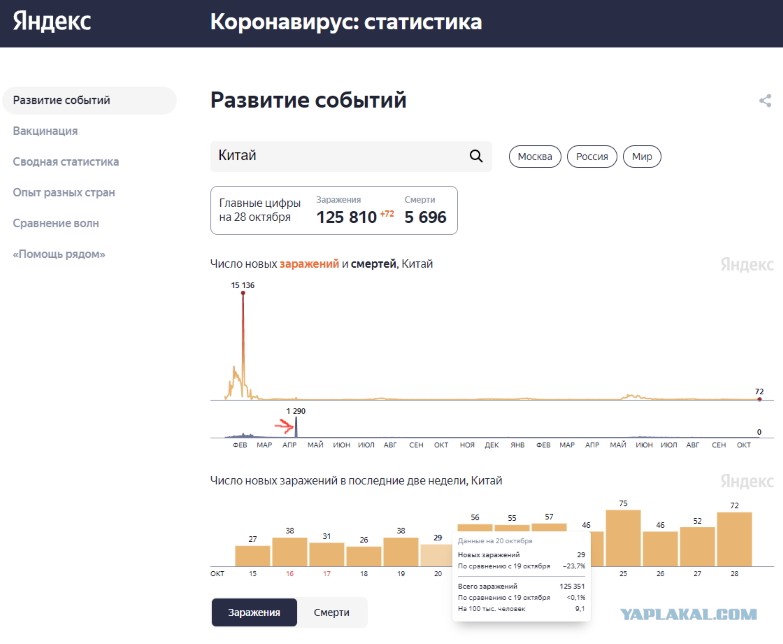The image size is (783, 644).
Task: Switch to the Смерти tab
Action: click(x=332, y=612)
